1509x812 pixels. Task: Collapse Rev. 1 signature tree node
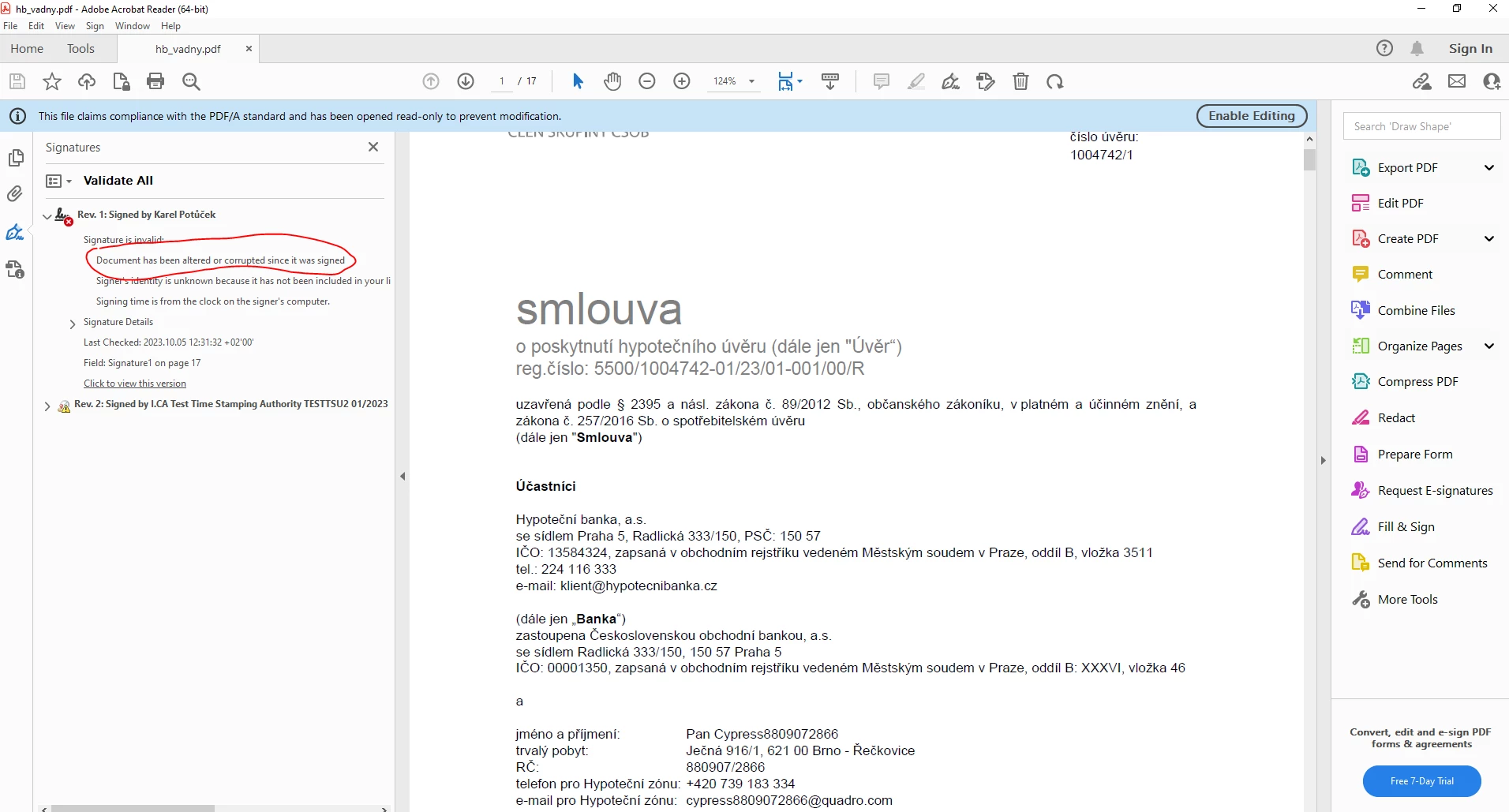pyautogui.click(x=47, y=215)
